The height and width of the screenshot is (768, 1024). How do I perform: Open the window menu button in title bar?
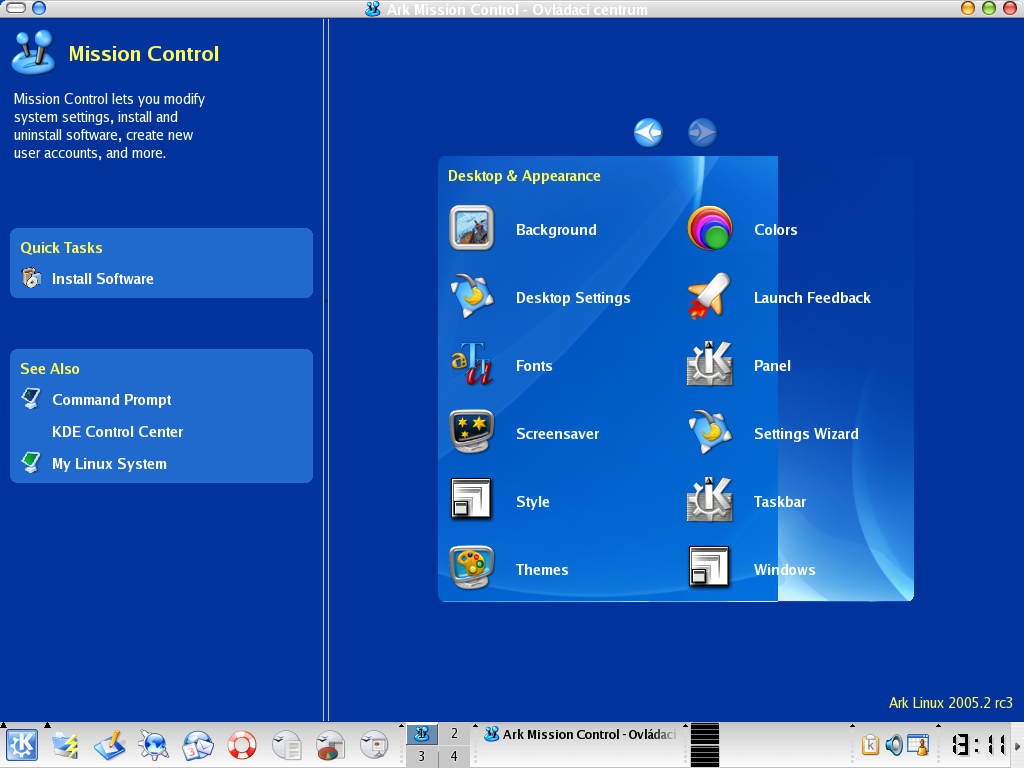(x=16, y=8)
